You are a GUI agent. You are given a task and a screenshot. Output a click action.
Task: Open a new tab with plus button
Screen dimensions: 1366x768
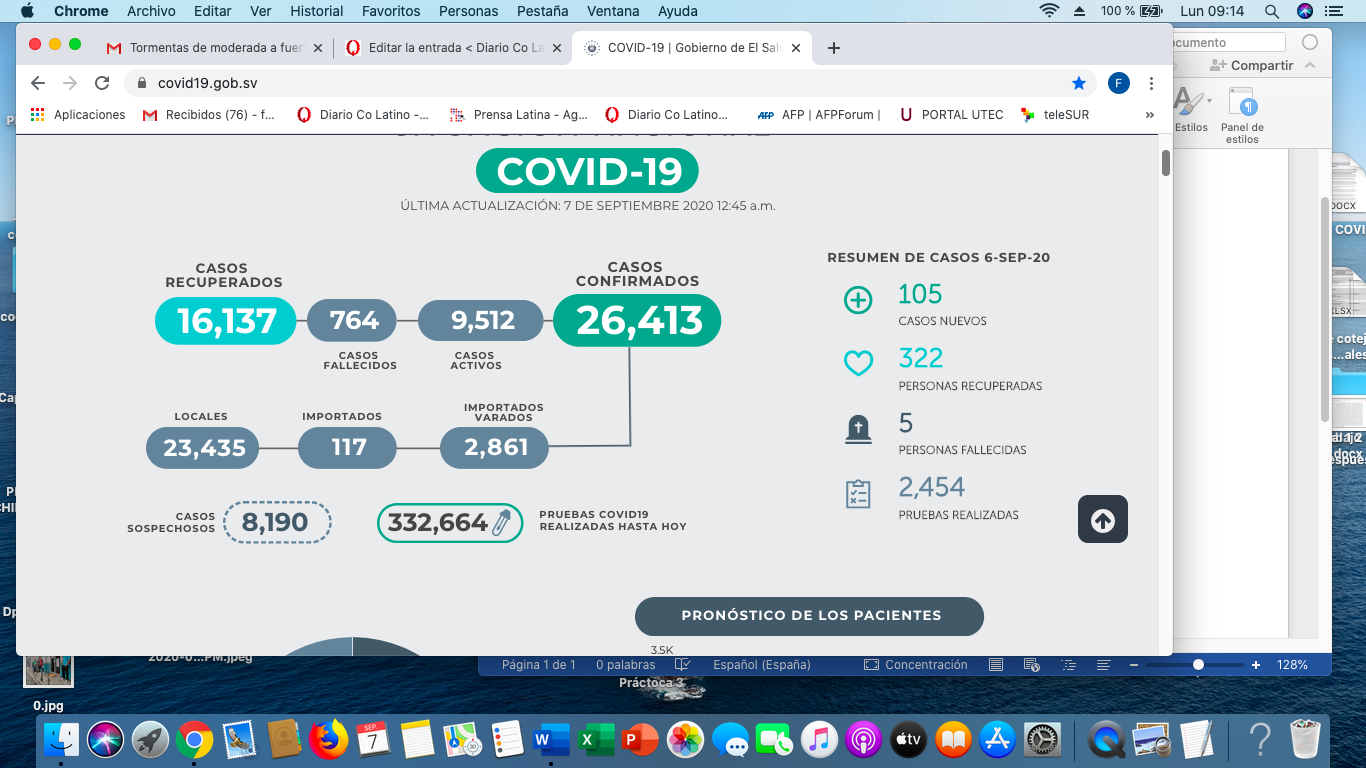(x=834, y=48)
